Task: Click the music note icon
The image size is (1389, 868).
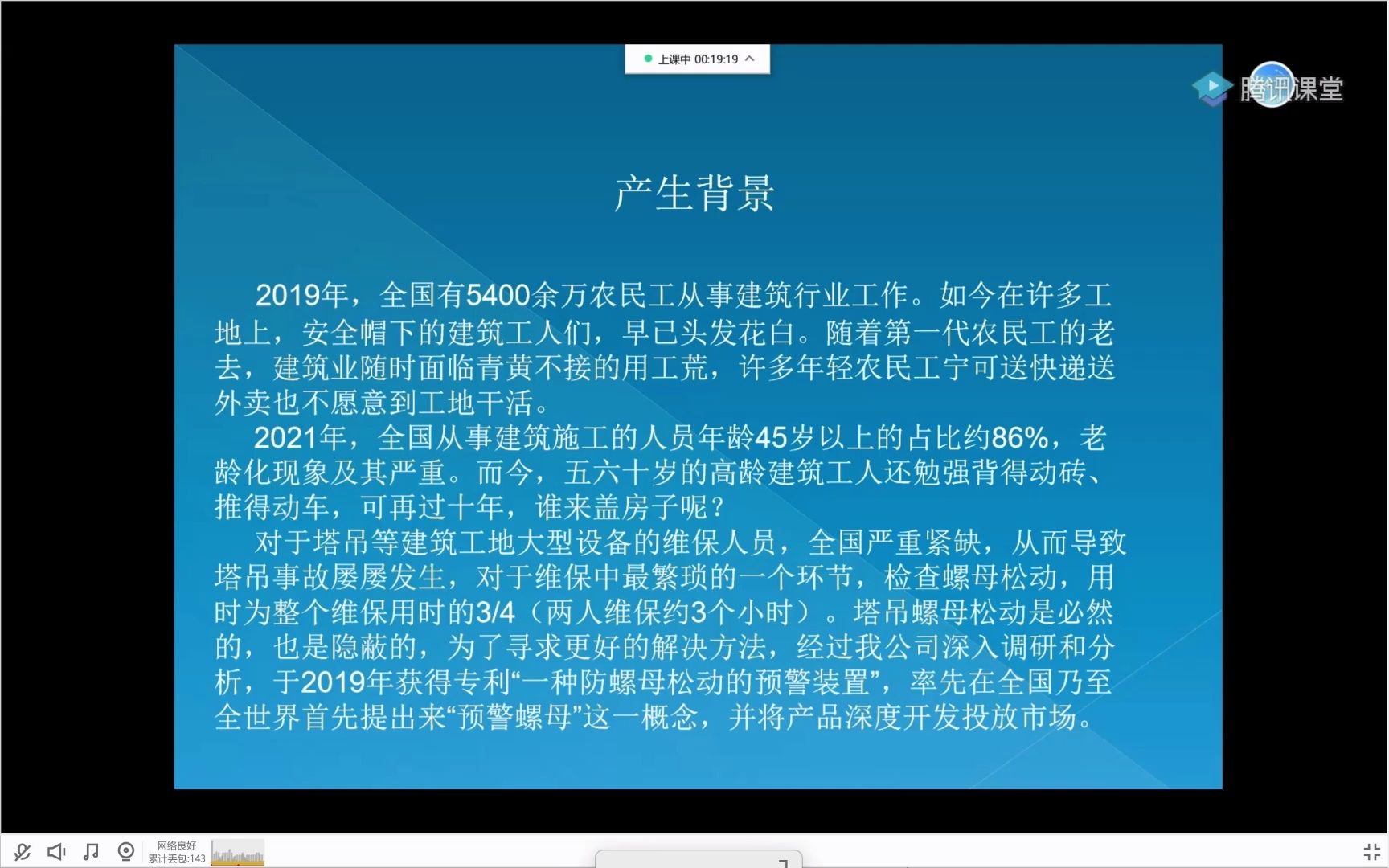Action: click(91, 852)
